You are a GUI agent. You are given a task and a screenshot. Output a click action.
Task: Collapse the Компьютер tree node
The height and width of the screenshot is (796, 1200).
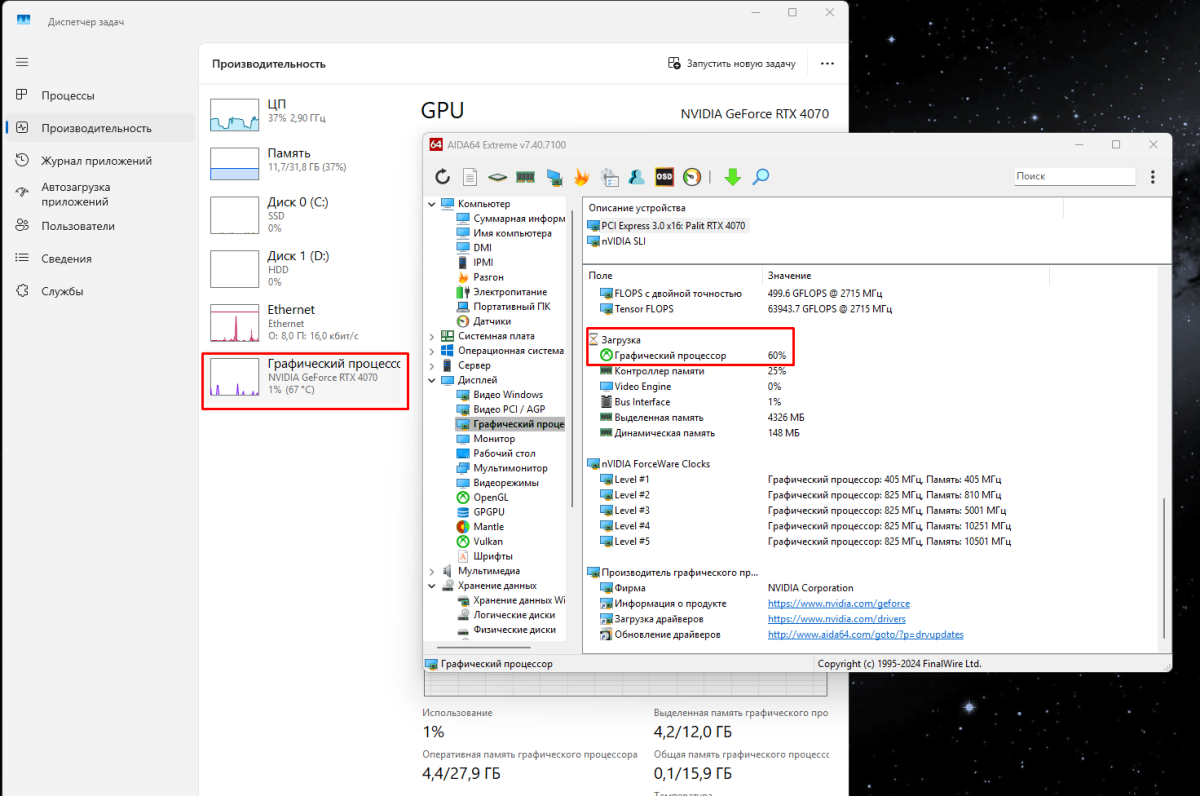coord(432,204)
